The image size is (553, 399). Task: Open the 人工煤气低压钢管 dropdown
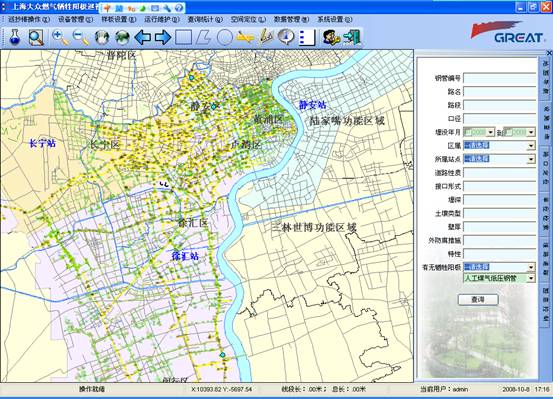531,278
